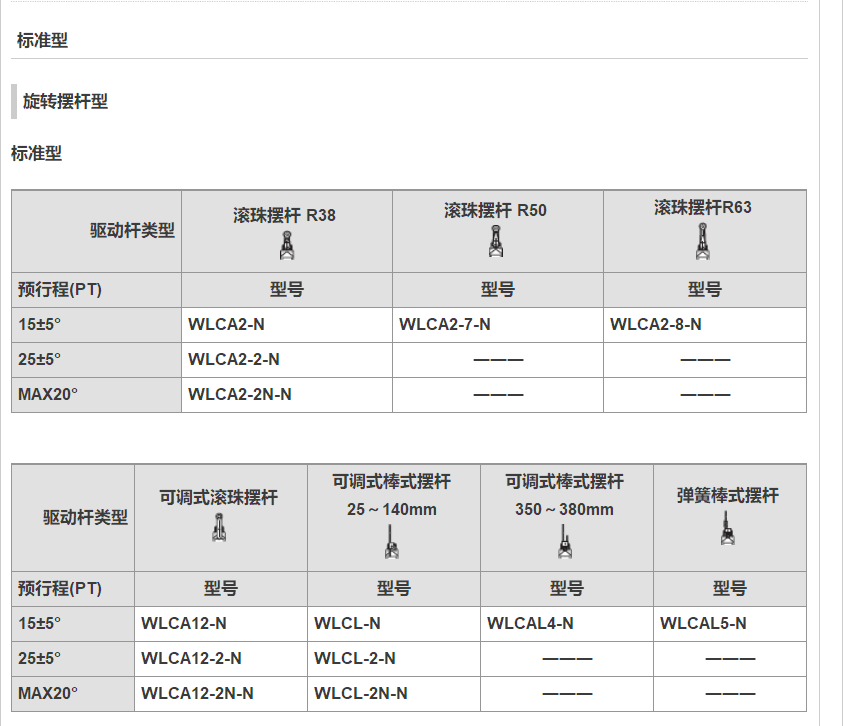The image size is (845, 726).
Task: Click the R63 roller lever icon
Action: [x=702, y=241]
